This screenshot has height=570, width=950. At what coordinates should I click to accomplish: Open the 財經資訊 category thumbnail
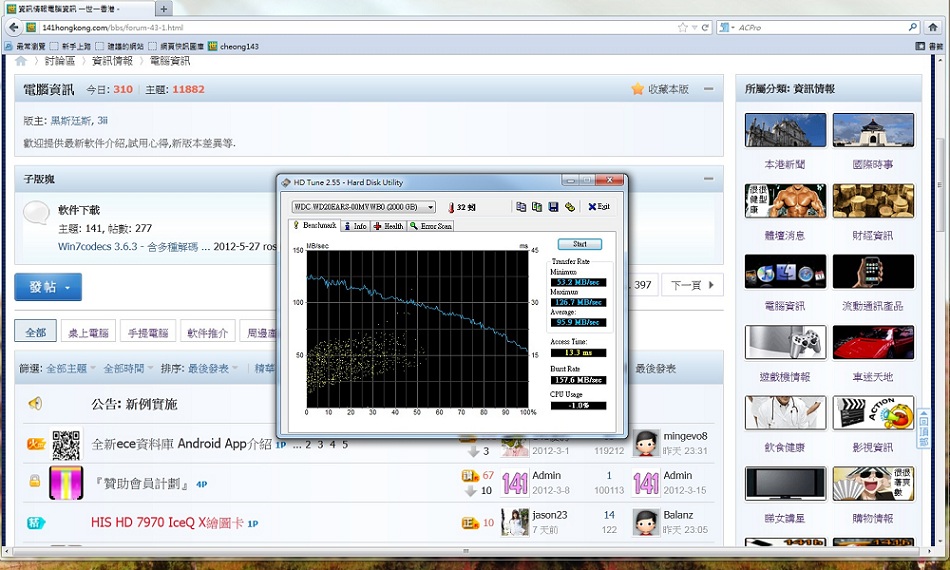[873, 200]
